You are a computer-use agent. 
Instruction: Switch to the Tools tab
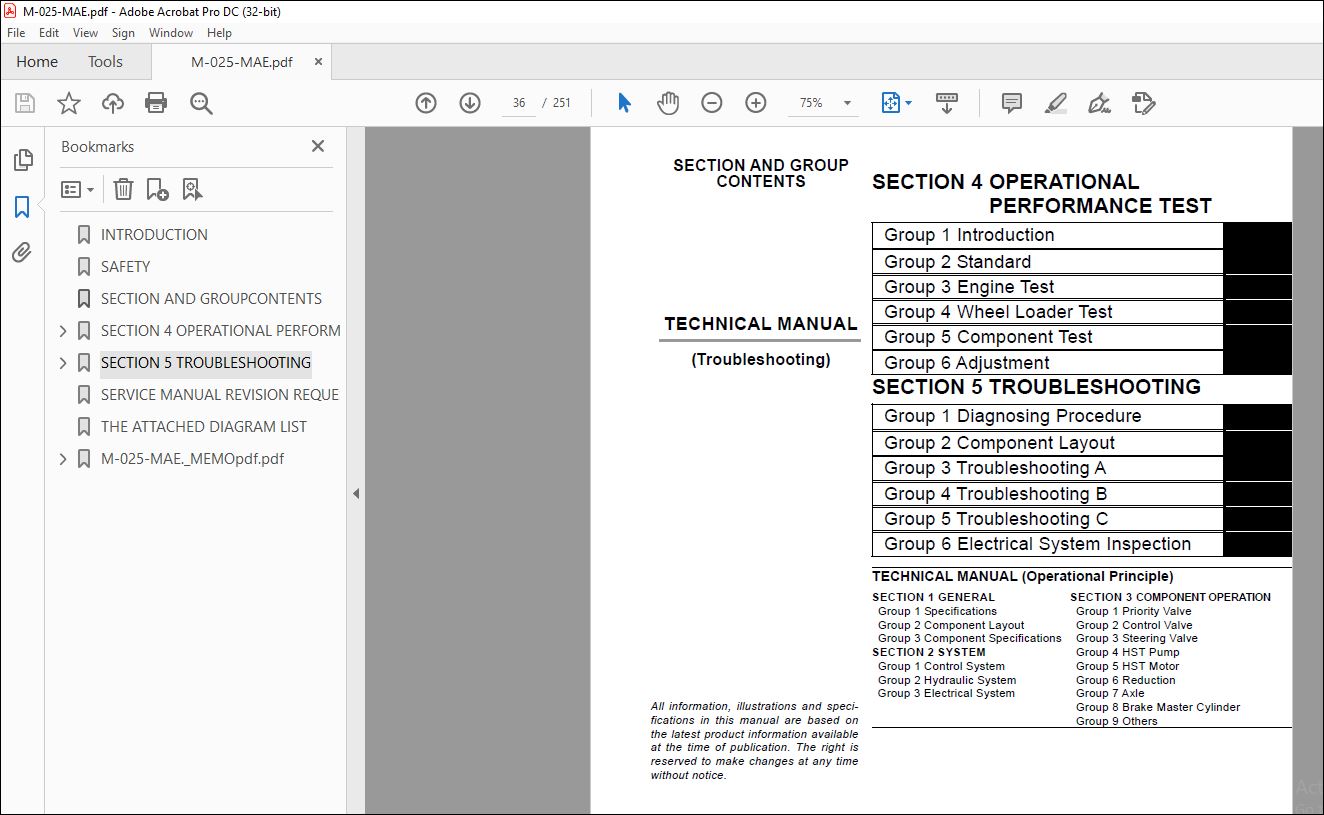coord(105,62)
